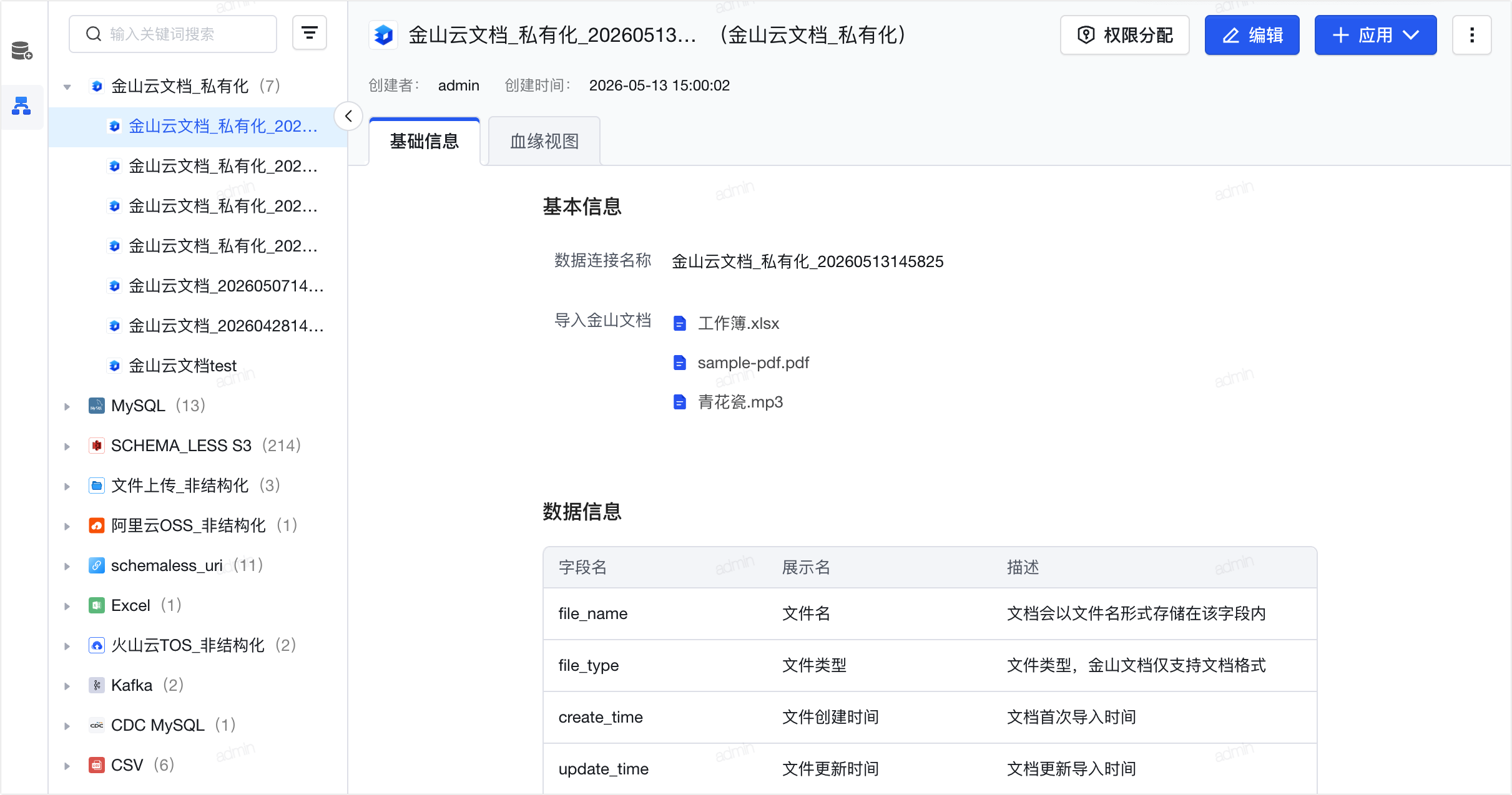Expand the 火山云TOS_非结构化 group
The image size is (1512, 795).
pyautogui.click(x=67, y=646)
